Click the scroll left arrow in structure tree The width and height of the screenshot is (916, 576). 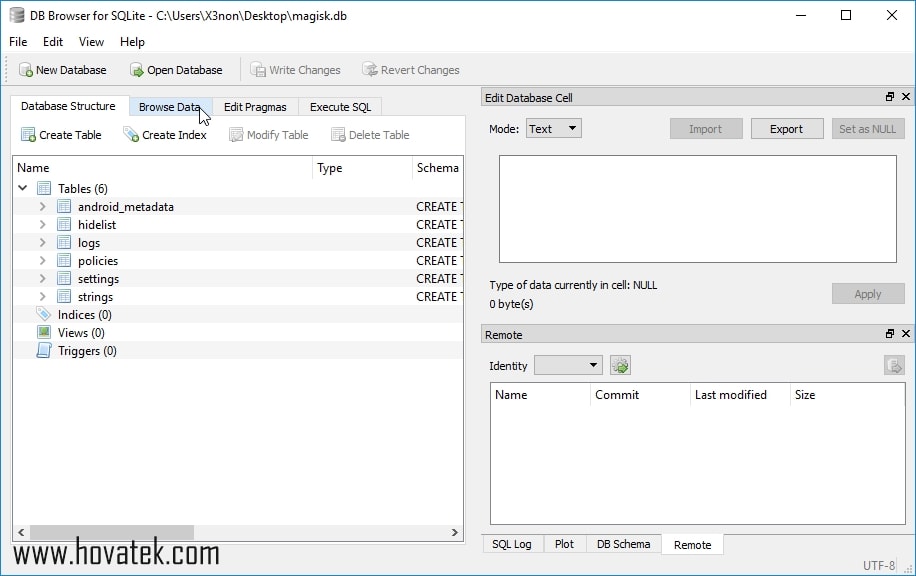(21, 532)
